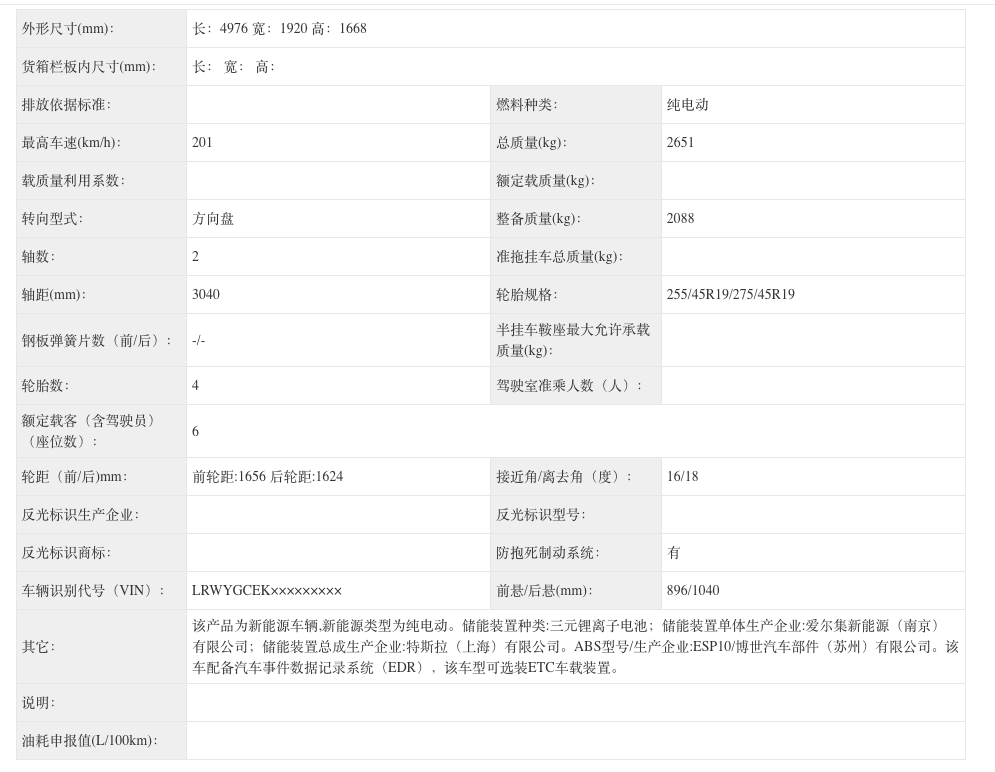Click the 说明 label
This screenshot has height=772, width=995.
point(38,703)
